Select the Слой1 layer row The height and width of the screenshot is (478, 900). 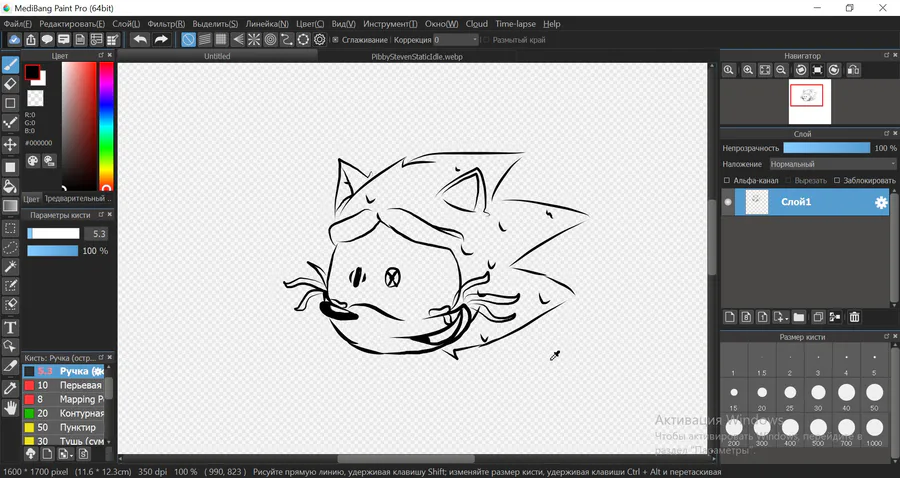pos(805,202)
